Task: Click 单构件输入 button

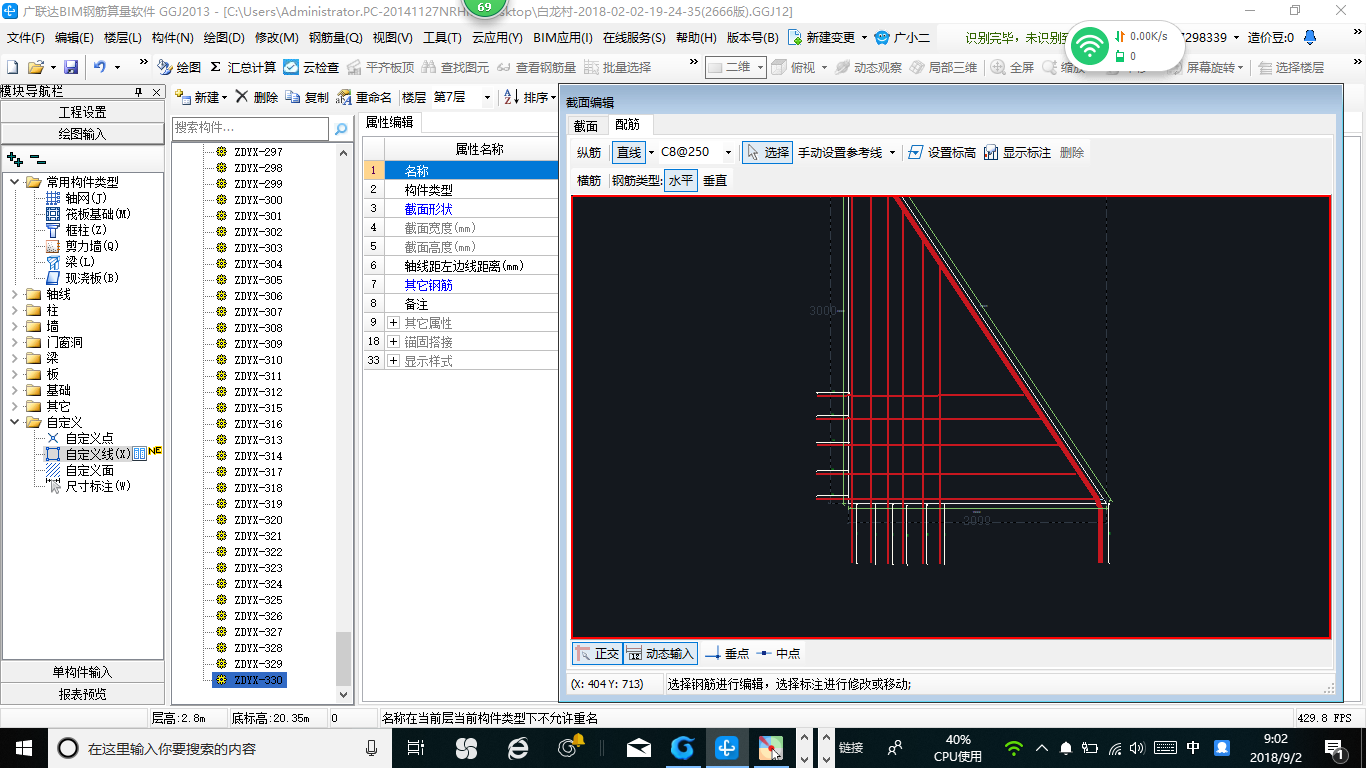Action: 82,672
